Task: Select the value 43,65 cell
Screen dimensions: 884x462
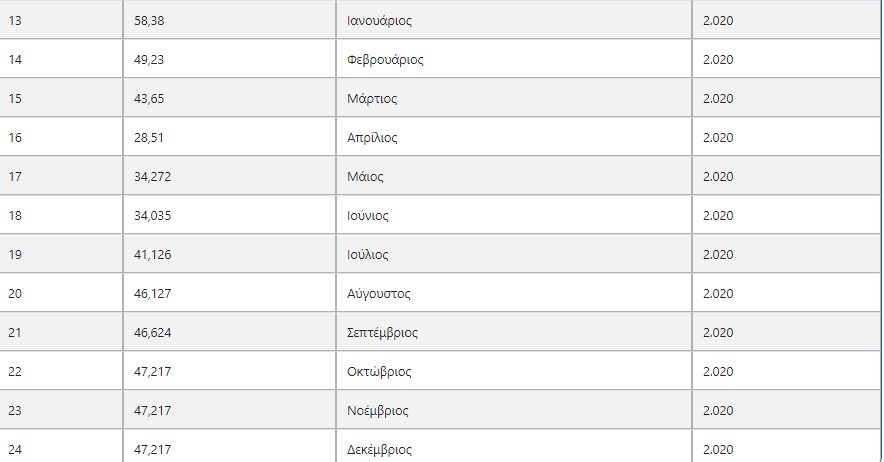Action: 229,98
